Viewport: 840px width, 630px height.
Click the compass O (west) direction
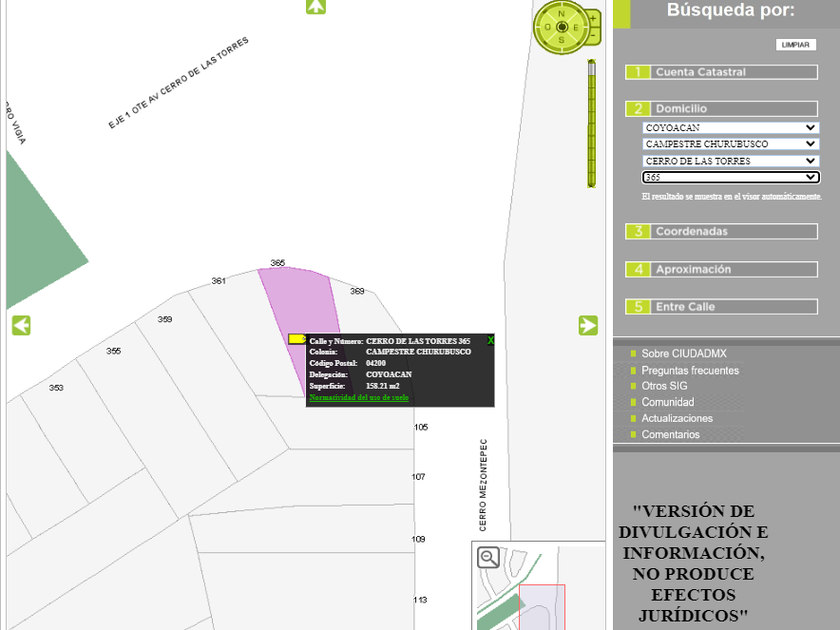(548, 27)
